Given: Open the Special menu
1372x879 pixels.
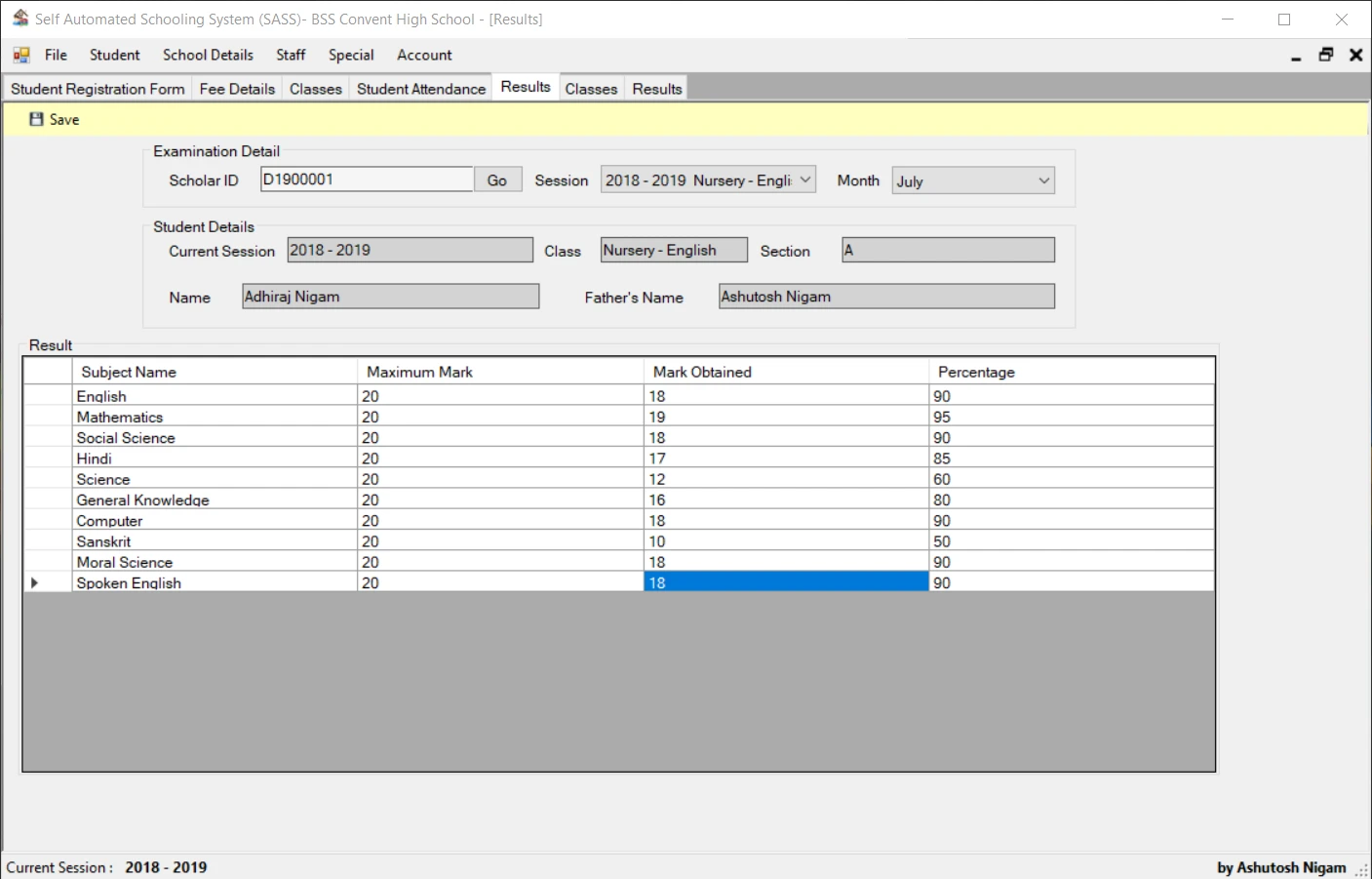Looking at the screenshot, I should click(351, 55).
